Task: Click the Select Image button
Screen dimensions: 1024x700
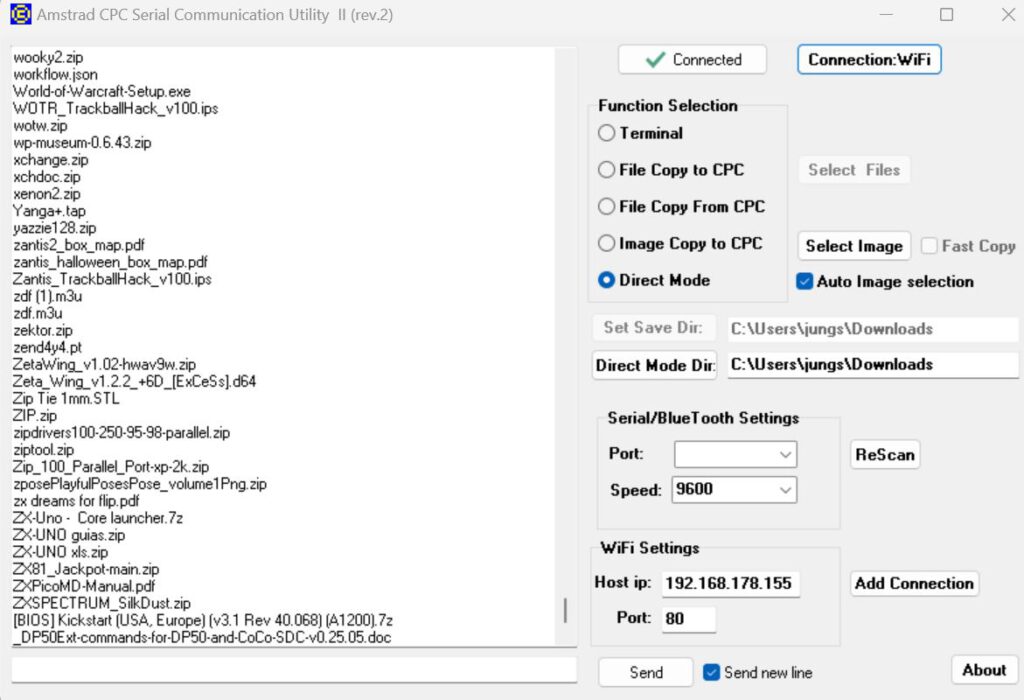Action: [x=853, y=245]
